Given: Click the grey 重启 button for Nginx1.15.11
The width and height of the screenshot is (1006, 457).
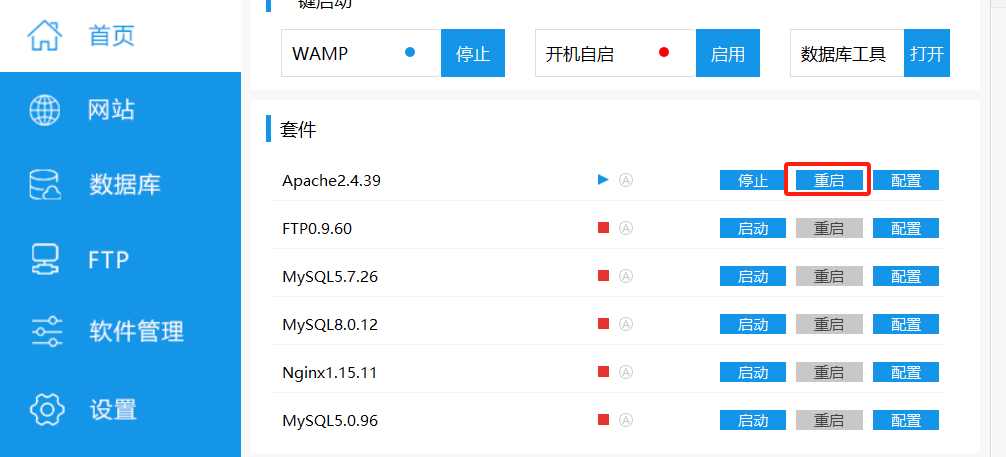Looking at the screenshot, I should click(x=829, y=372).
